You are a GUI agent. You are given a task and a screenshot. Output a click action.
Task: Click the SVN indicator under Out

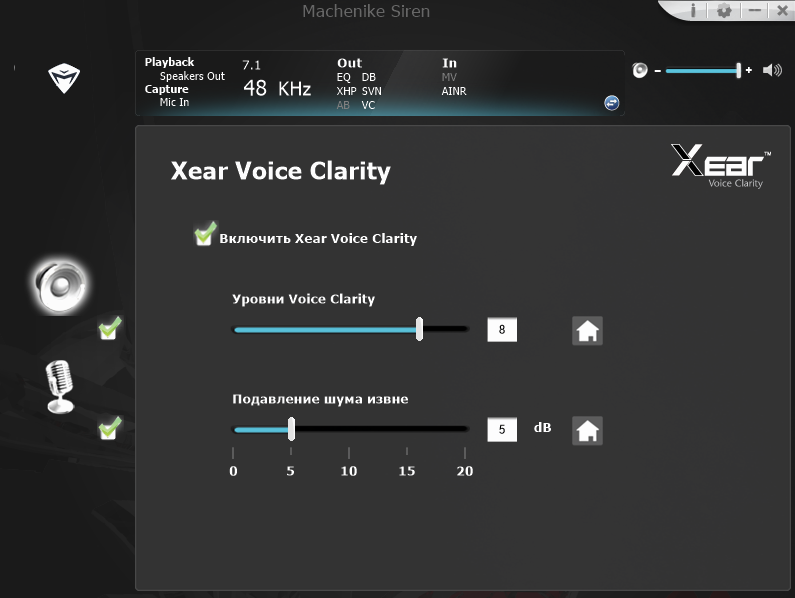tap(372, 91)
